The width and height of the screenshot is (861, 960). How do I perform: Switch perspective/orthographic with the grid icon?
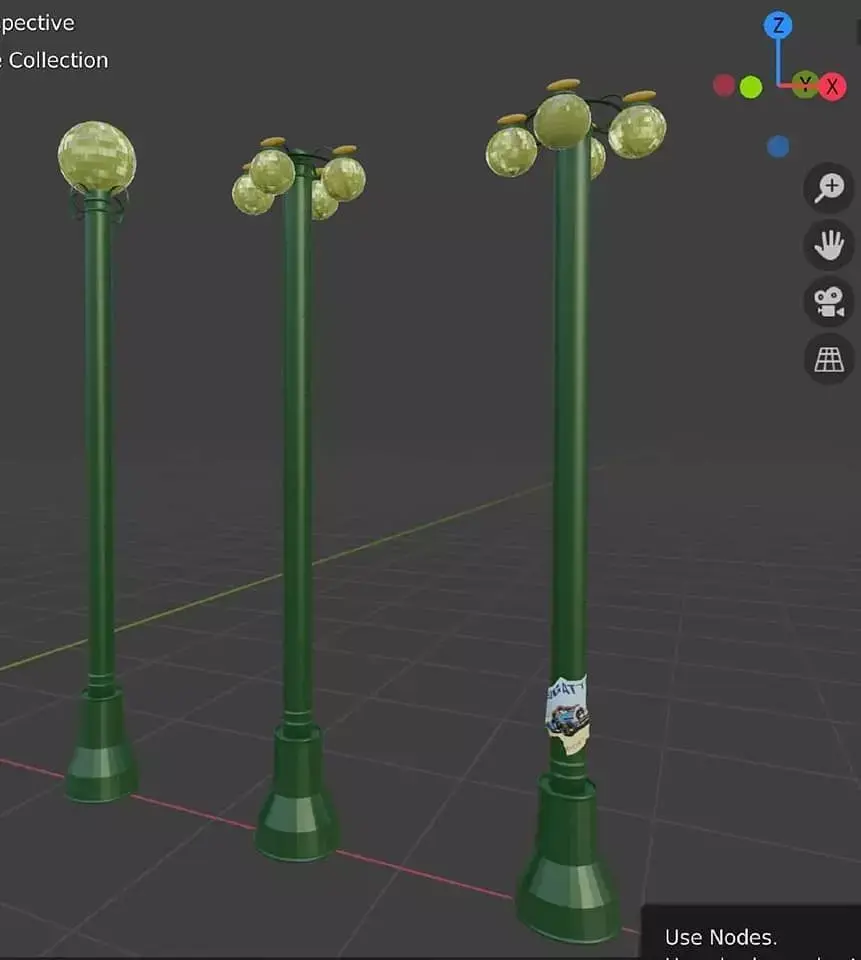(829, 359)
